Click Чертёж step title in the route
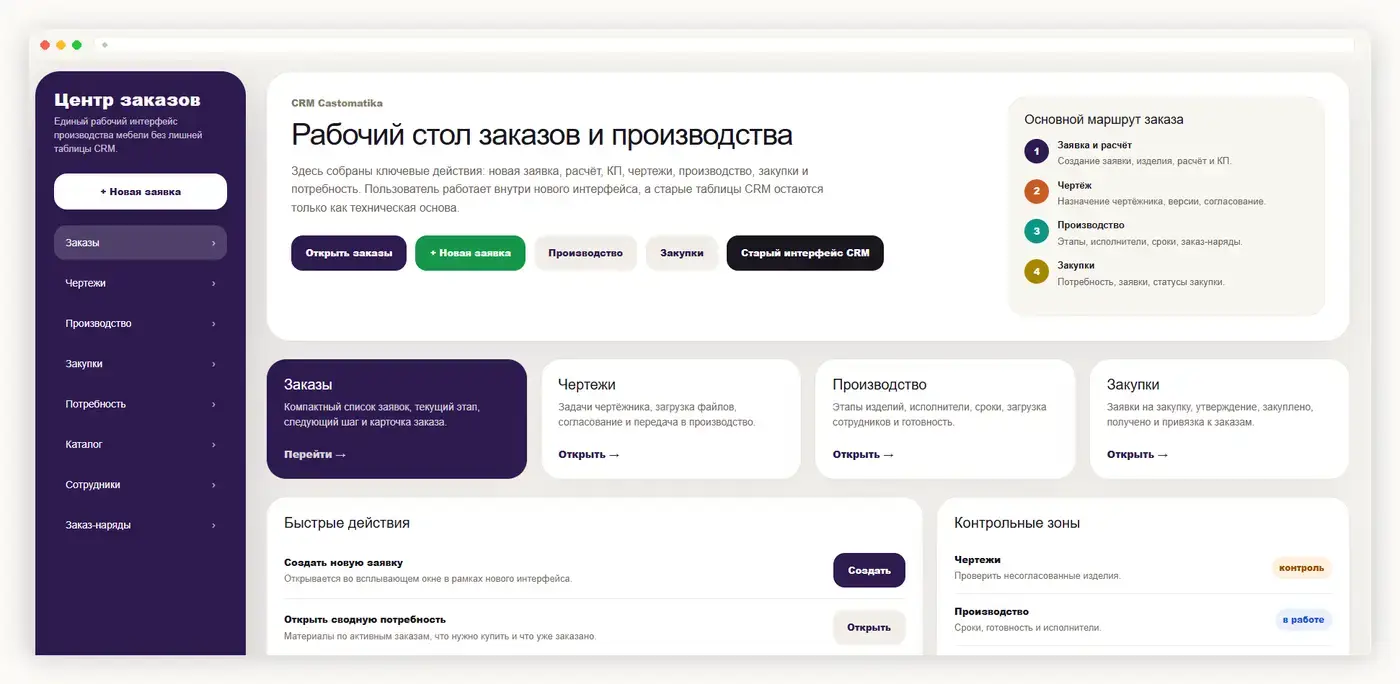 point(1074,185)
